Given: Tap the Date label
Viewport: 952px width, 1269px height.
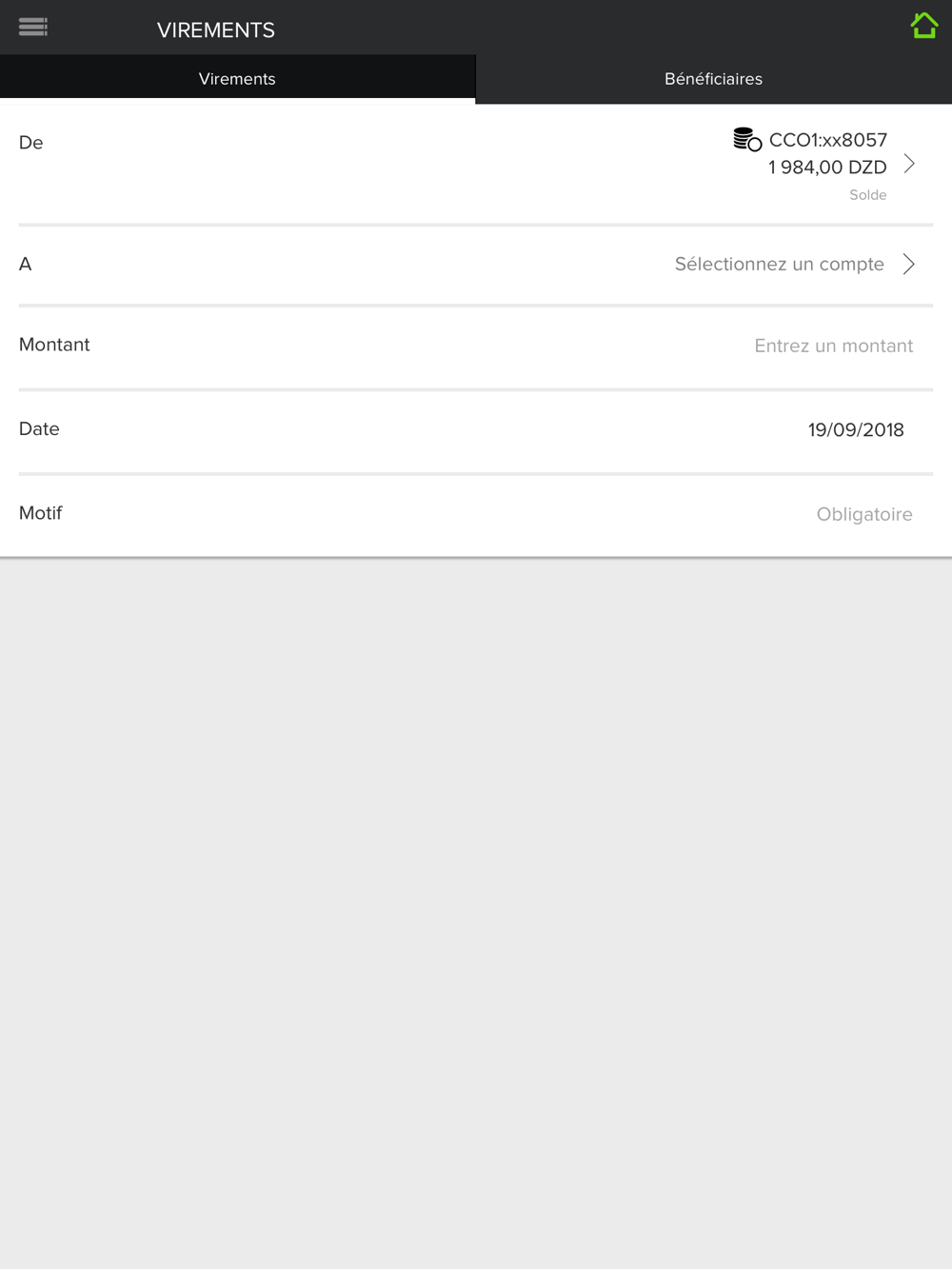Looking at the screenshot, I should [x=39, y=428].
